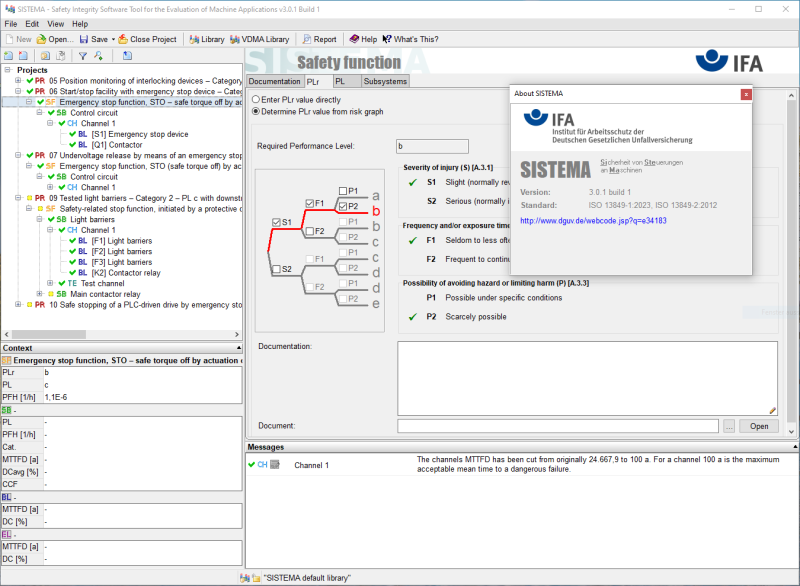Viewport: 800px width, 586px height.
Task: Click inside the Documentation text area
Action: click(x=587, y=378)
